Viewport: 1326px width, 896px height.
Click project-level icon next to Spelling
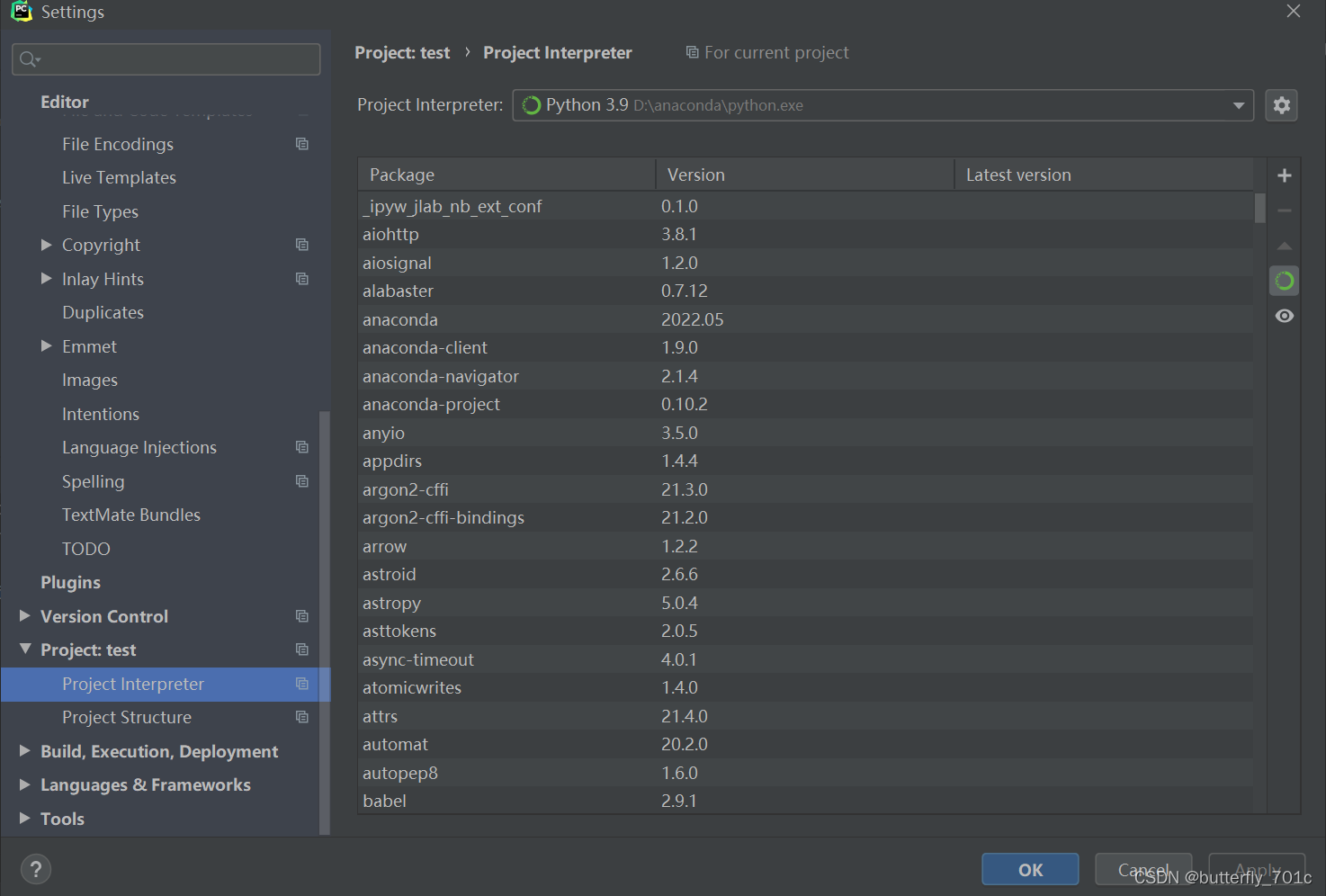[x=302, y=481]
